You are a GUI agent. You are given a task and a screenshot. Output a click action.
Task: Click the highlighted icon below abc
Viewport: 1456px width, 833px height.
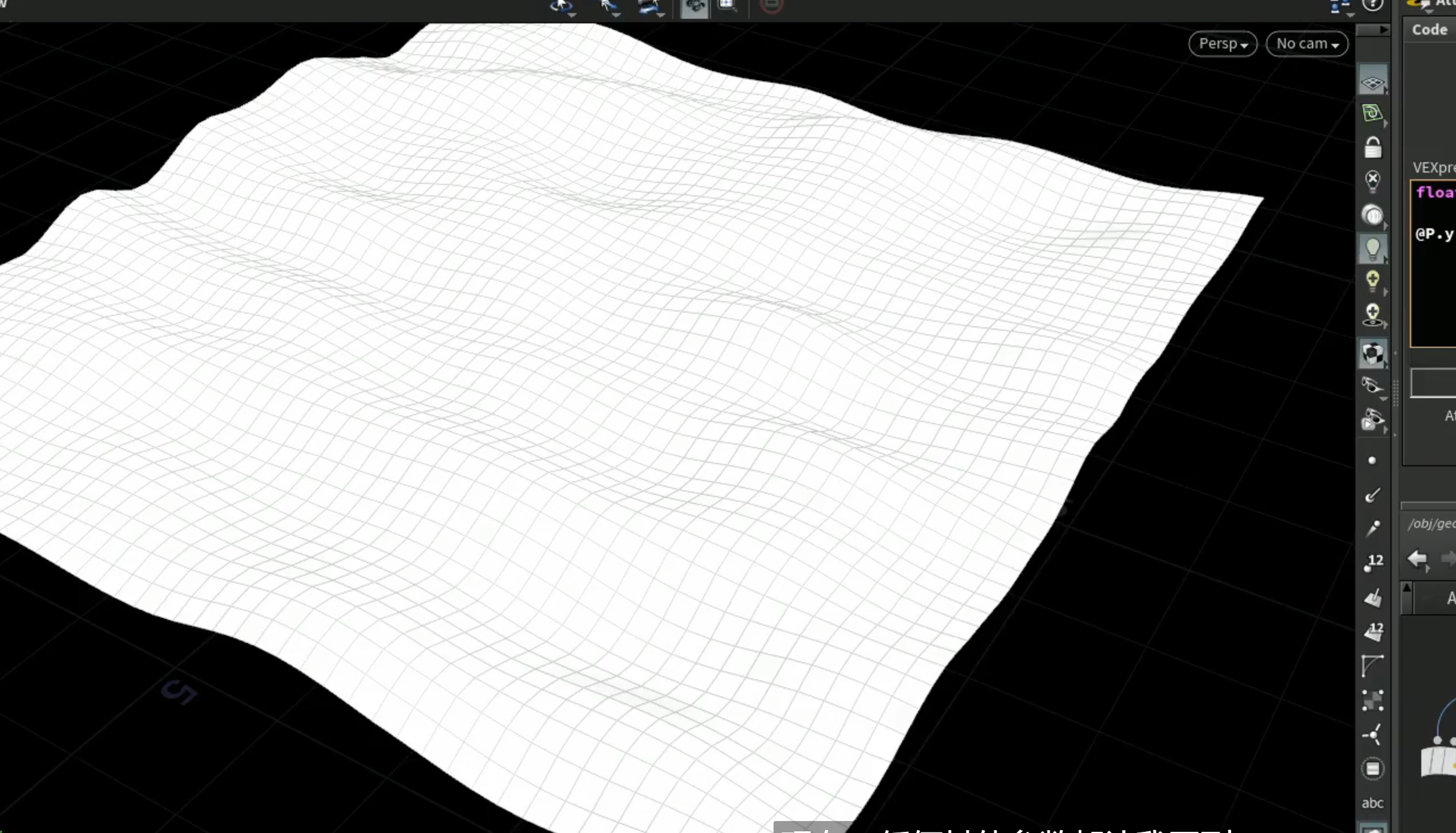coord(1372,828)
